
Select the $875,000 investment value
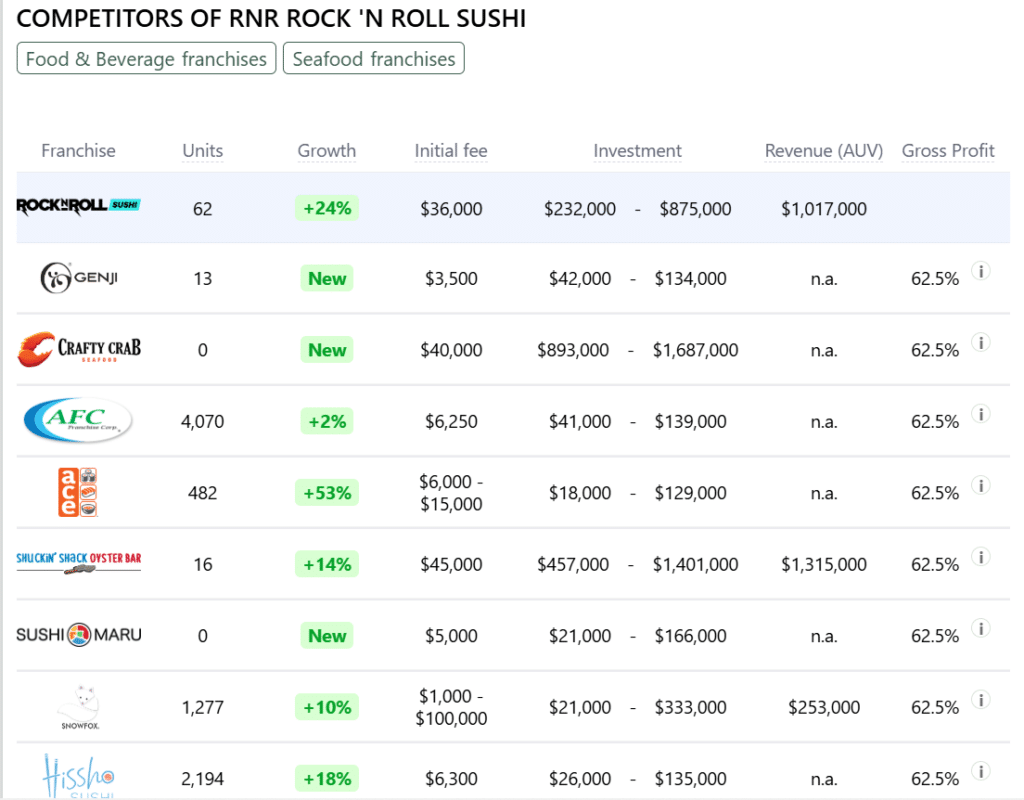tap(696, 209)
